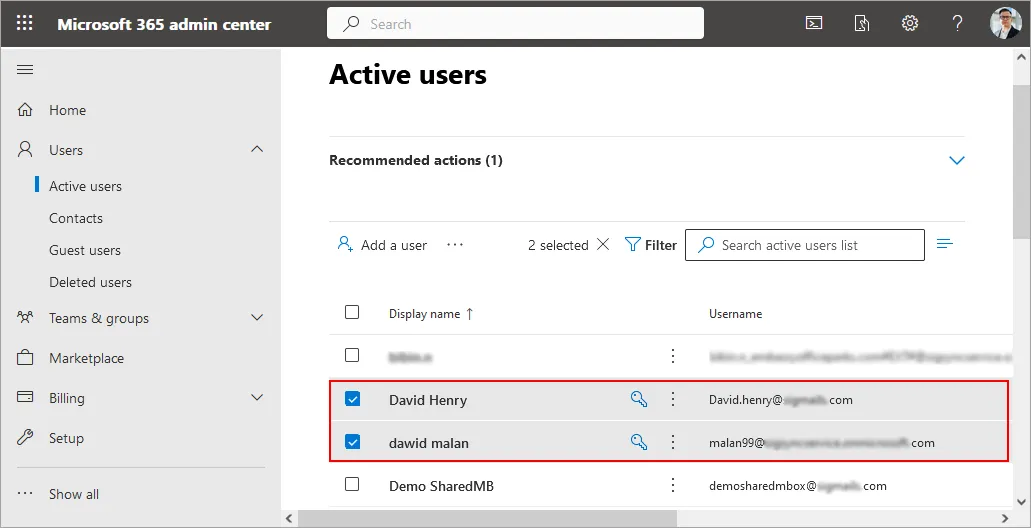This screenshot has width=1031, height=528.
Task: Open Contacts in the sidebar
Action: click(x=76, y=218)
